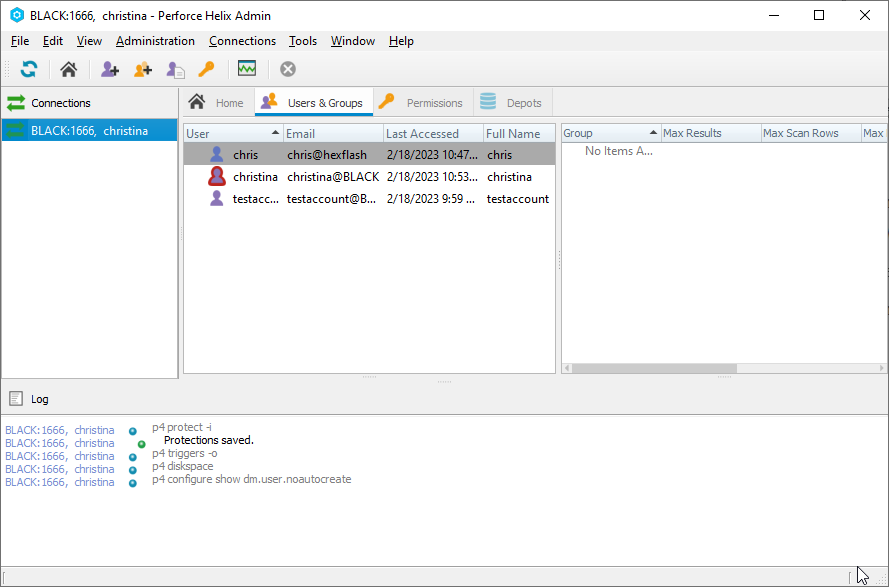Image resolution: width=889 pixels, height=587 pixels.
Task: Click 'Protections saved.' log message
Action: coord(209,440)
